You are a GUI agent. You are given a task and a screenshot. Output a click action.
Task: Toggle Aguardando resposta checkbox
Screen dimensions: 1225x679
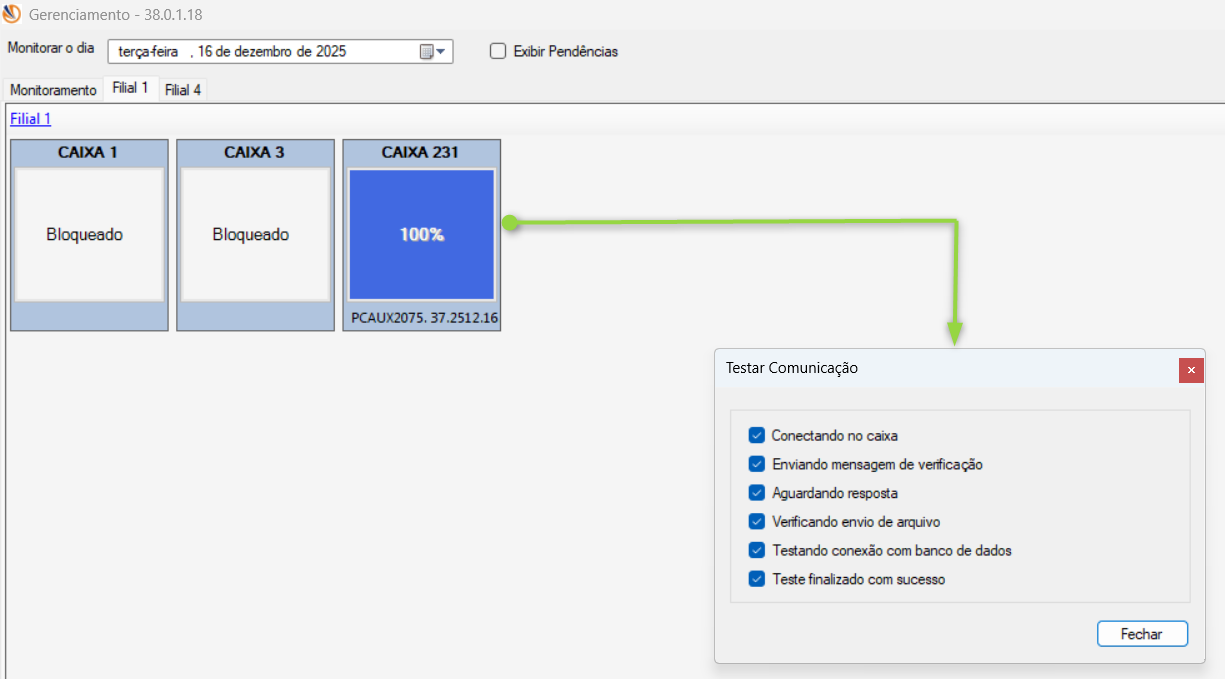(756, 493)
